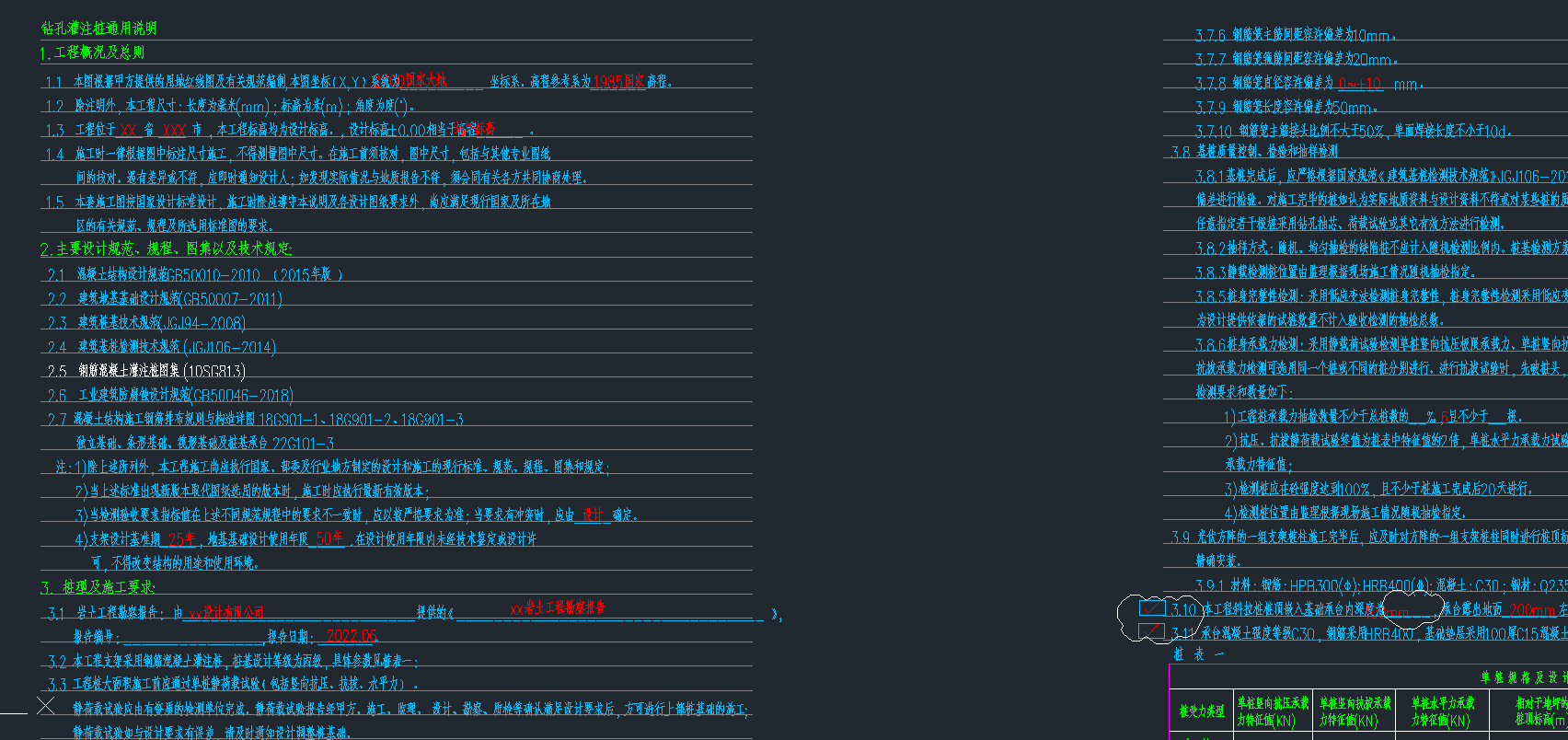Click the 单桩水平力承载力特征值(KN) column header

tap(1443, 711)
